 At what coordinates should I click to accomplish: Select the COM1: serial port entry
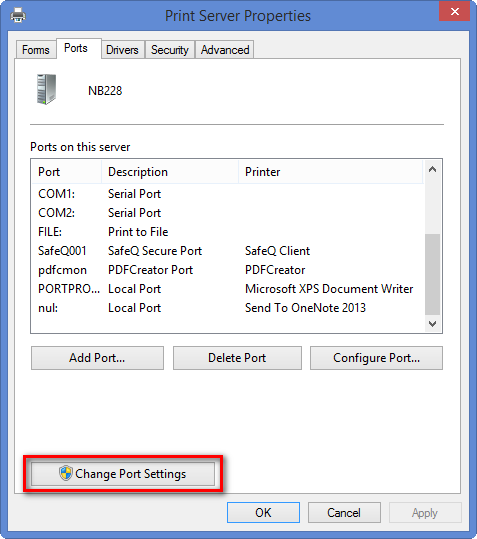tap(227, 194)
